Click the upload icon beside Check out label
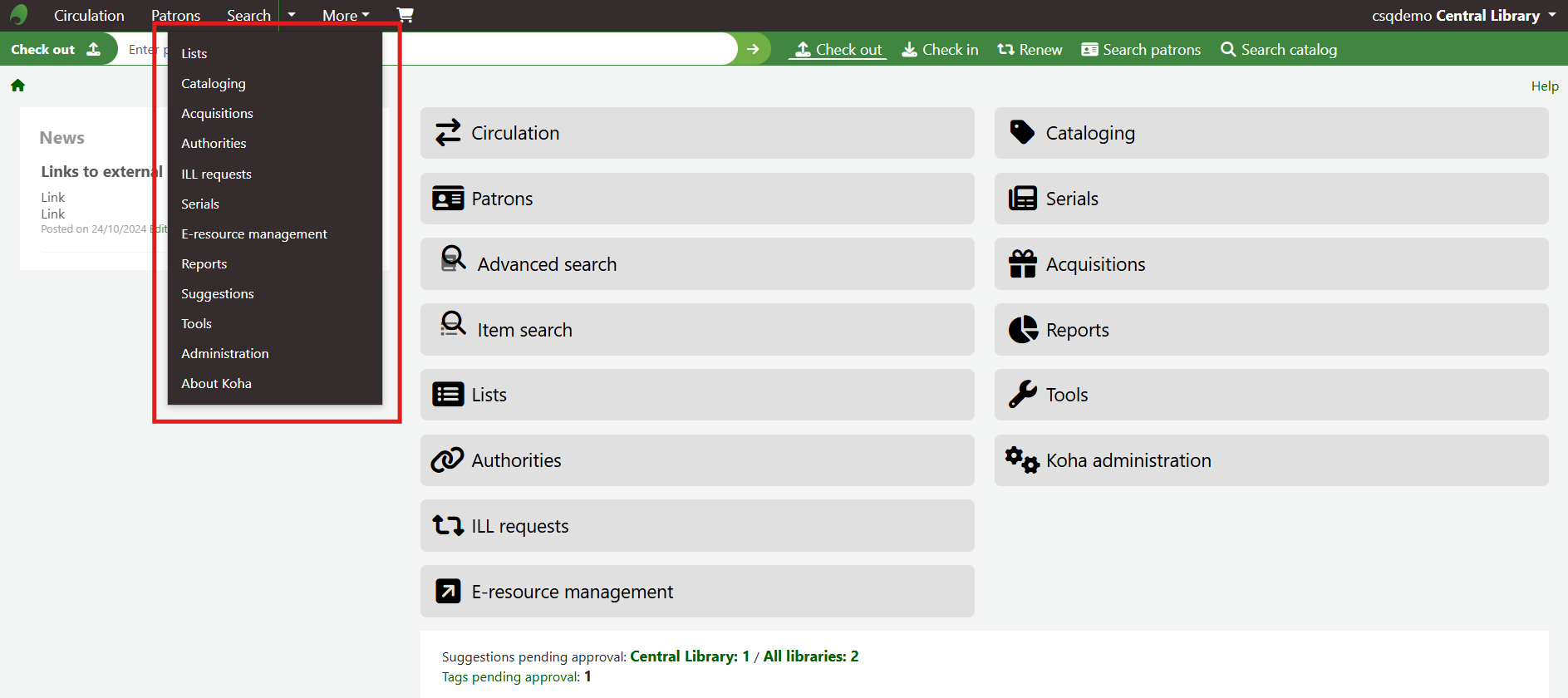Image resolution: width=1568 pixels, height=698 pixels. pos(93,49)
